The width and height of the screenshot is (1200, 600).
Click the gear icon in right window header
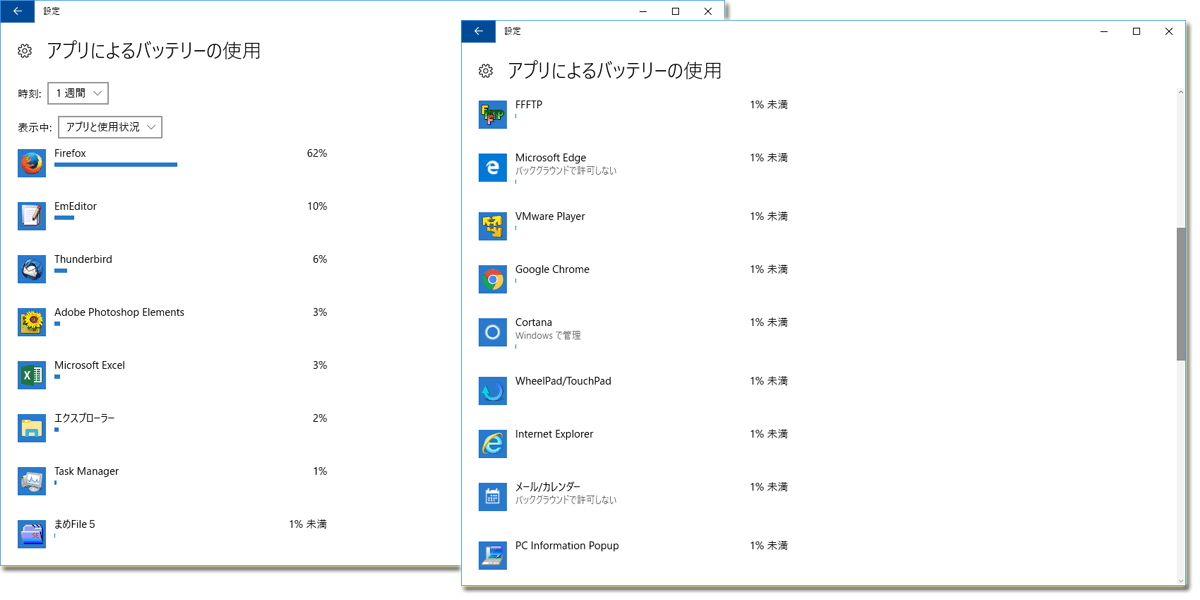[486, 71]
